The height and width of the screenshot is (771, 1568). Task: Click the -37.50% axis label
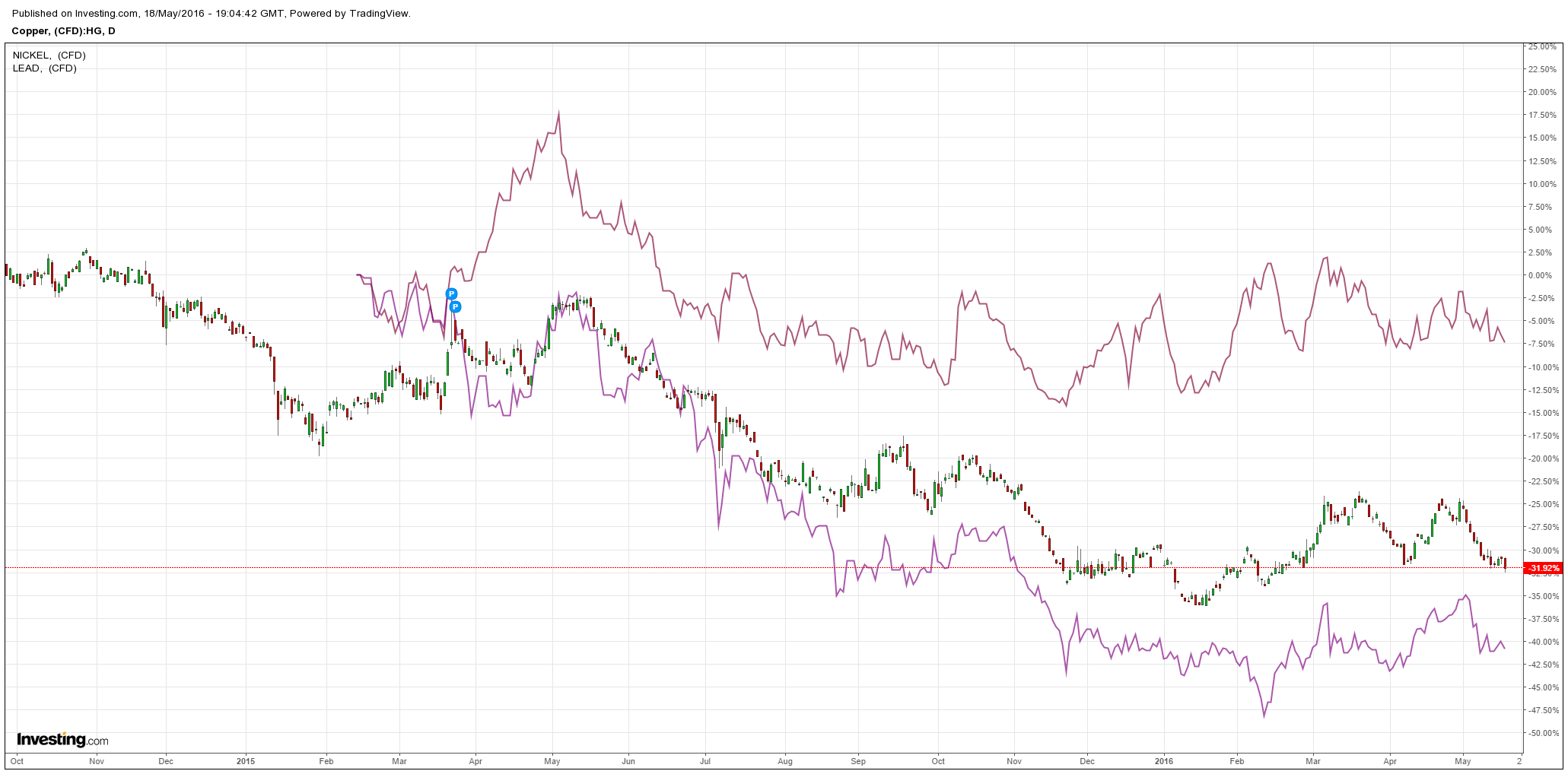(x=1542, y=620)
